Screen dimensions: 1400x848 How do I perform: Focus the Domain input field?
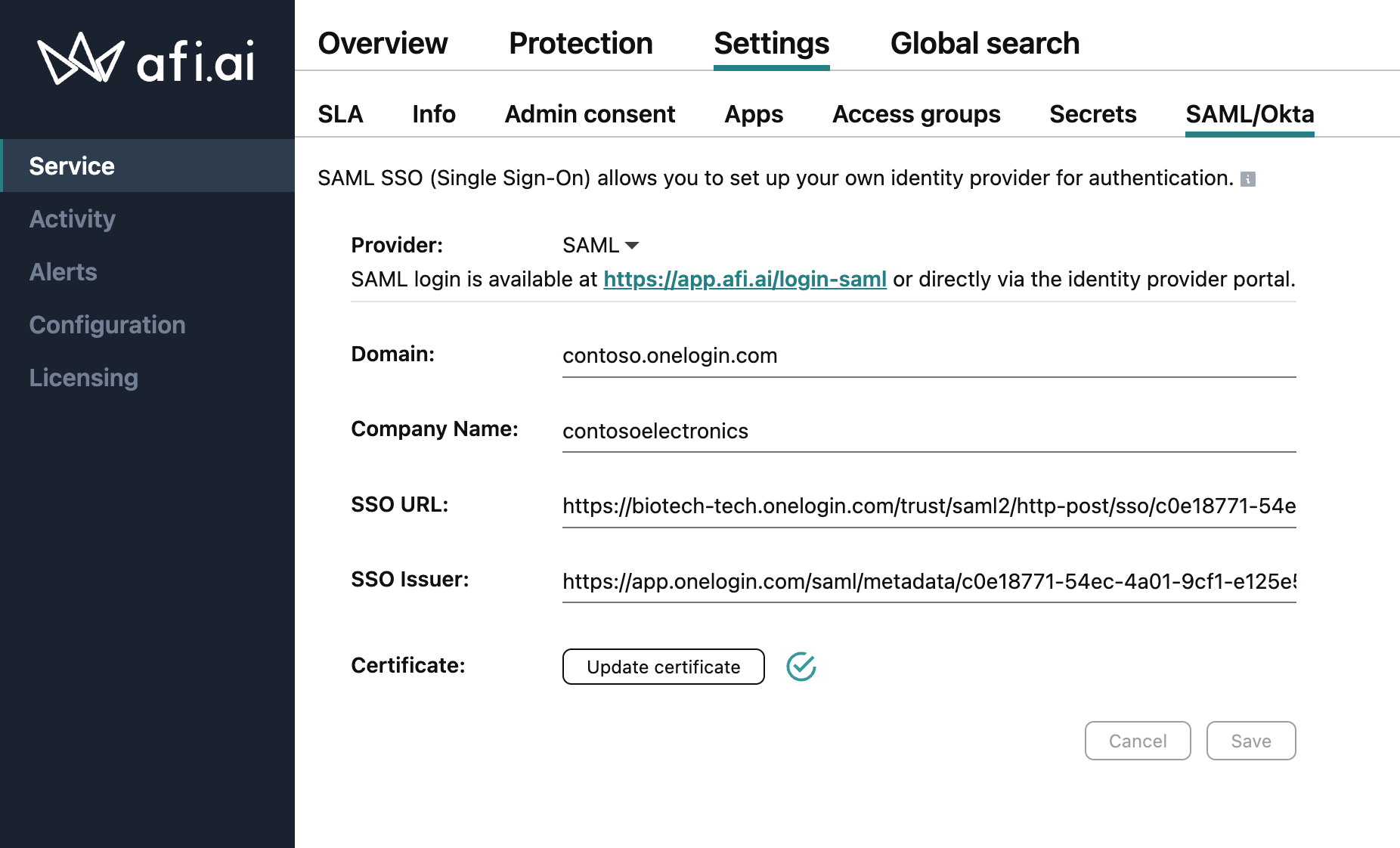(x=929, y=355)
